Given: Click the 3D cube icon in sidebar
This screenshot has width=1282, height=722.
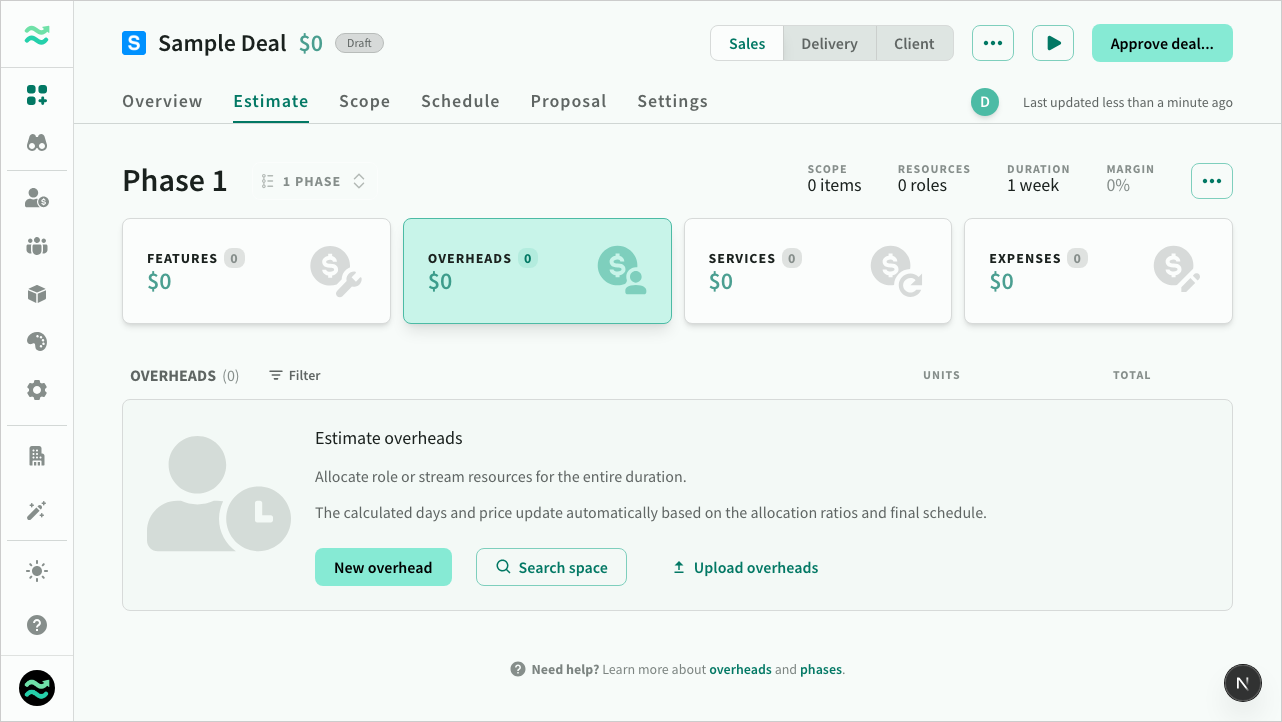Looking at the screenshot, I should point(37,294).
